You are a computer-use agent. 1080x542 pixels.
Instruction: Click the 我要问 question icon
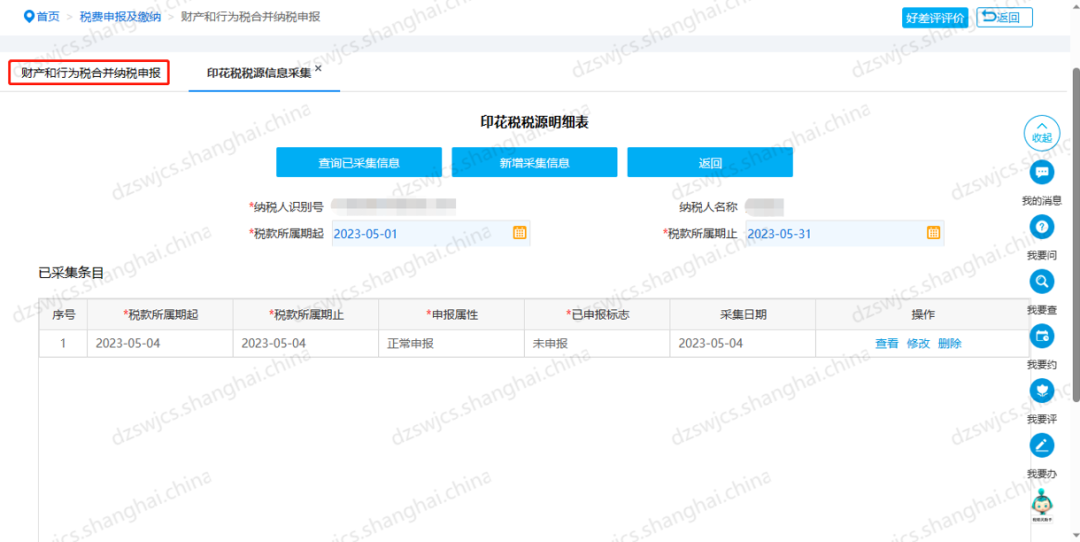[x=1041, y=227]
